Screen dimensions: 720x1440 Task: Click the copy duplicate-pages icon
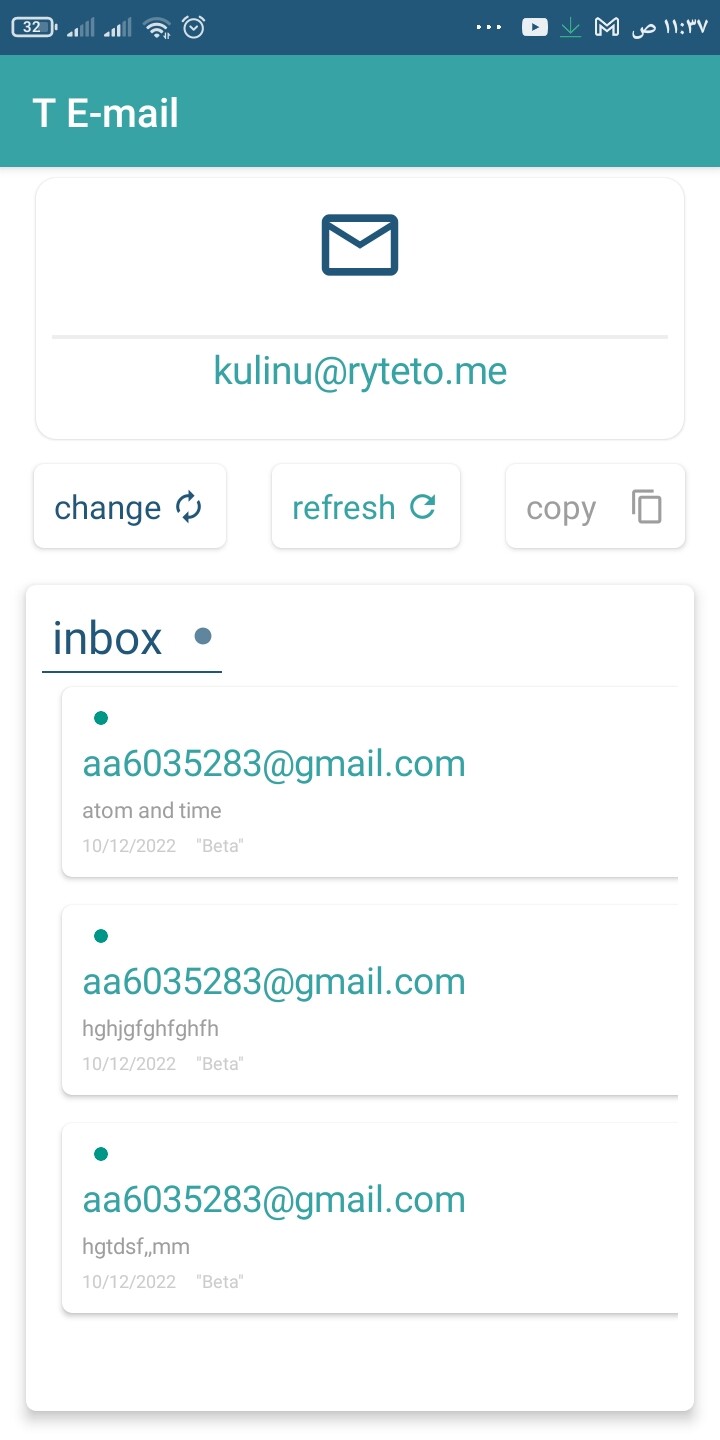click(x=647, y=507)
